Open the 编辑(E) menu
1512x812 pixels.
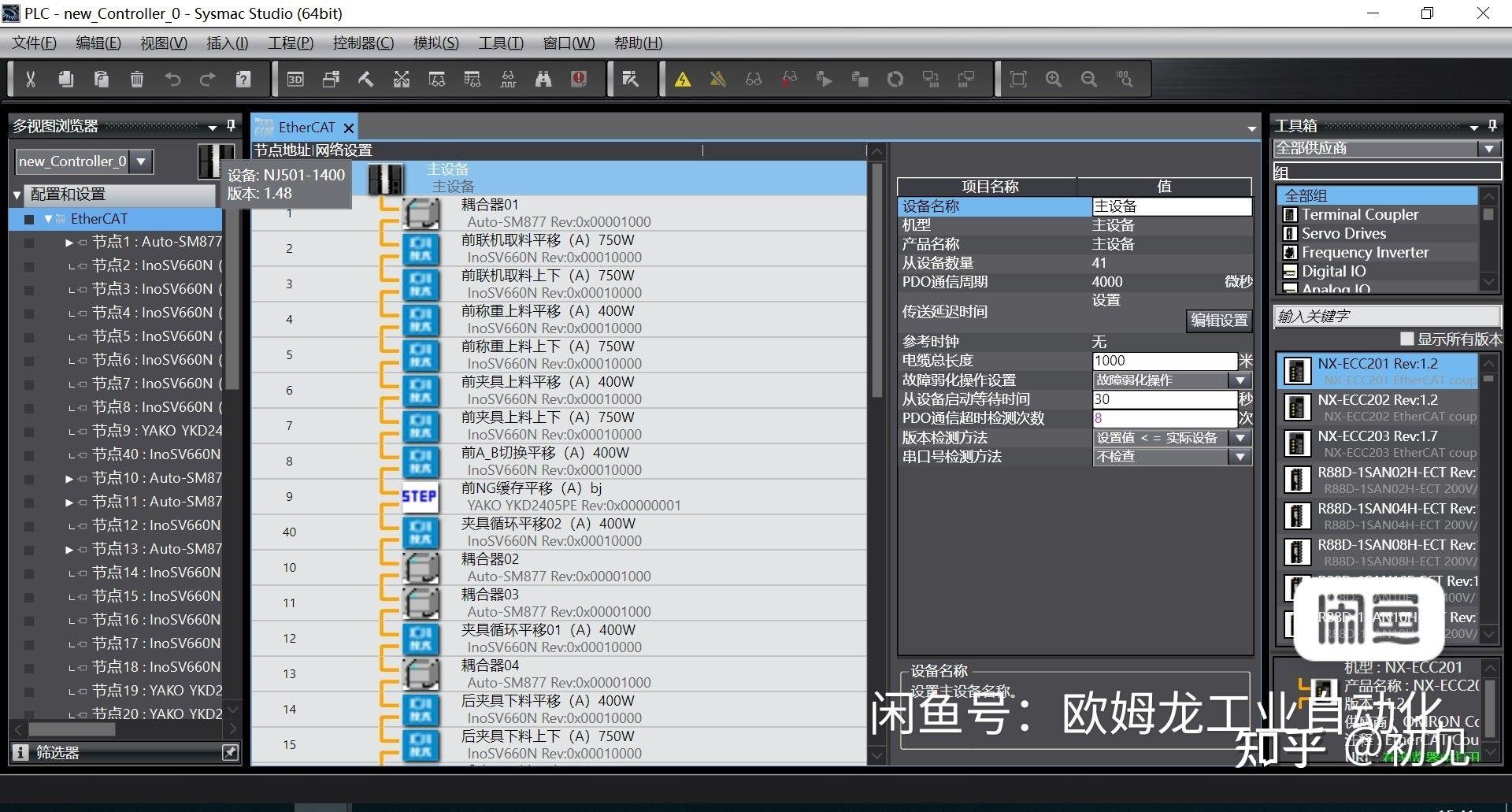(x=98, y=43)
